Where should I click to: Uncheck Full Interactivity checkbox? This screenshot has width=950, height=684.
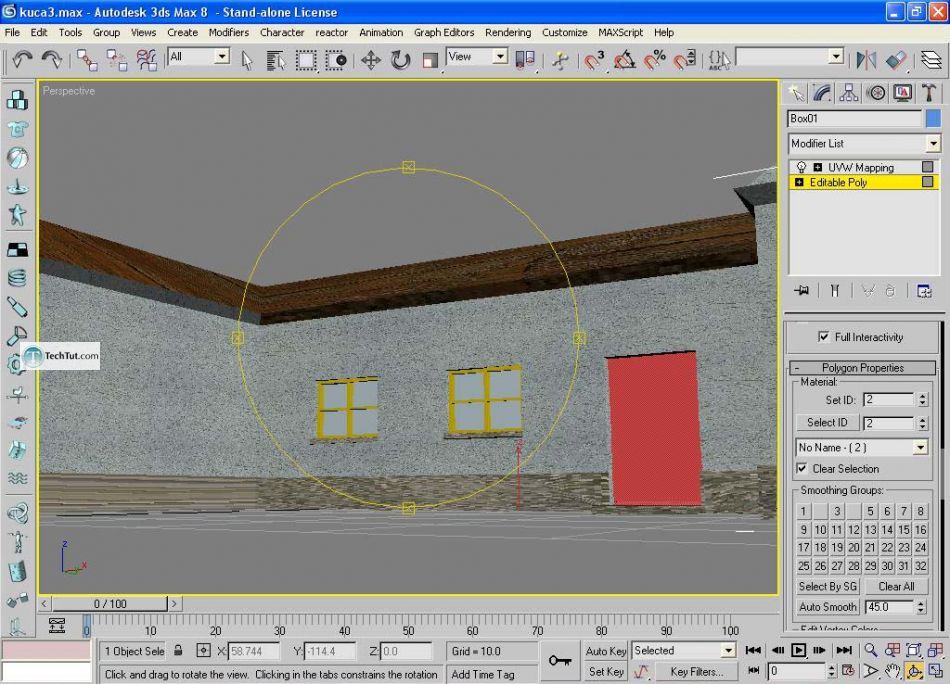(823, 337)
